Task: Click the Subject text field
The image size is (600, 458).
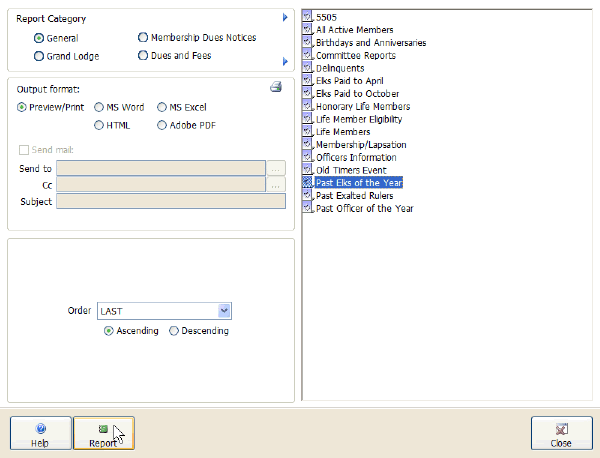Action: pos(170,202)
